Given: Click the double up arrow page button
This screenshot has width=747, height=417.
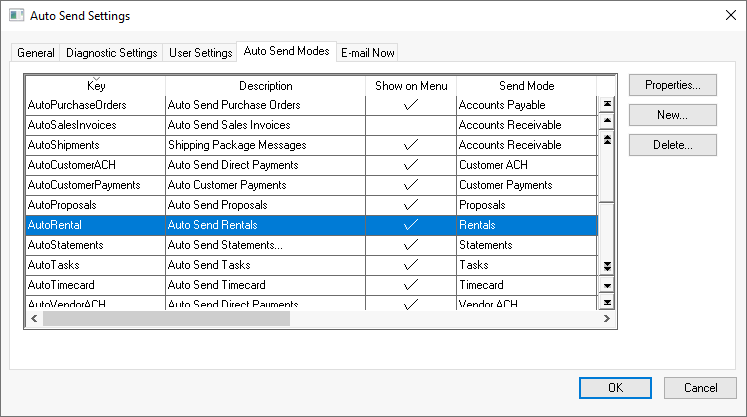Looking at the screenshot, I should coord(606,139).
